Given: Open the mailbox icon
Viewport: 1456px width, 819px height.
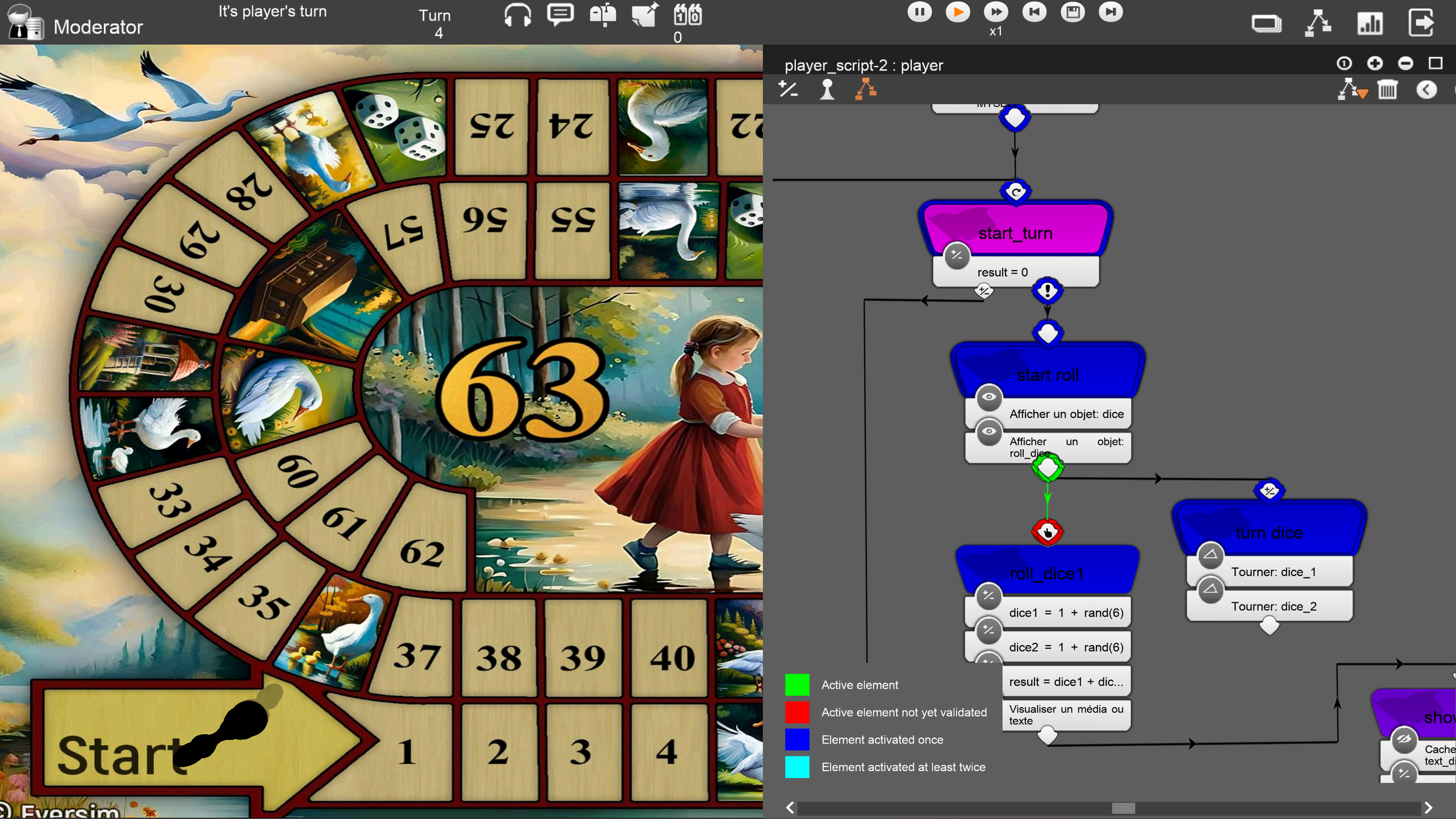Looking at the screenshot, I should [x=603, y=14].
